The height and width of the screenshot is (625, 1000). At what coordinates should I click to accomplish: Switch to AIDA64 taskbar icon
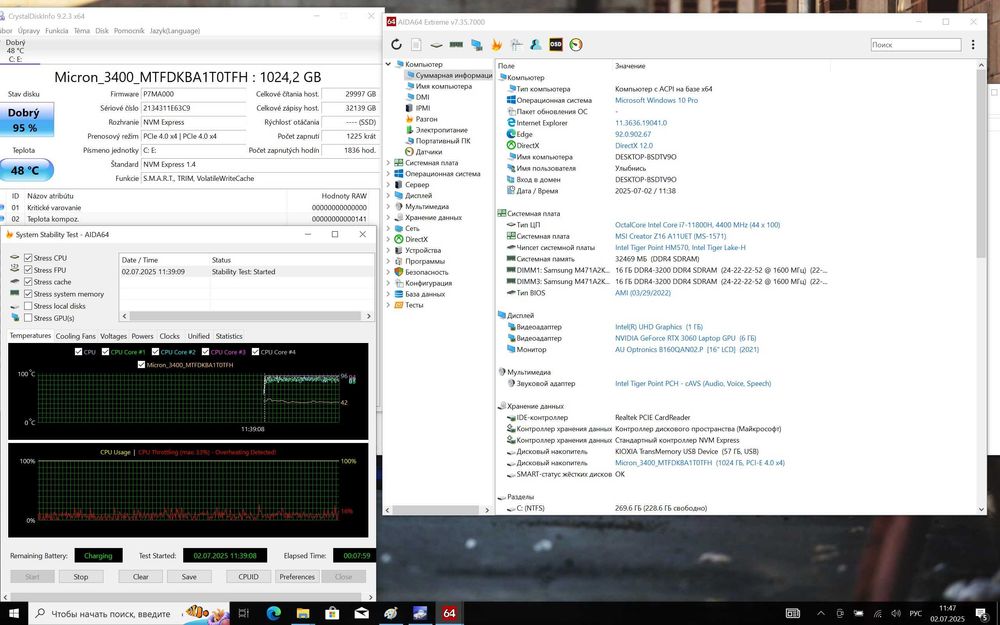coord(449,614)
